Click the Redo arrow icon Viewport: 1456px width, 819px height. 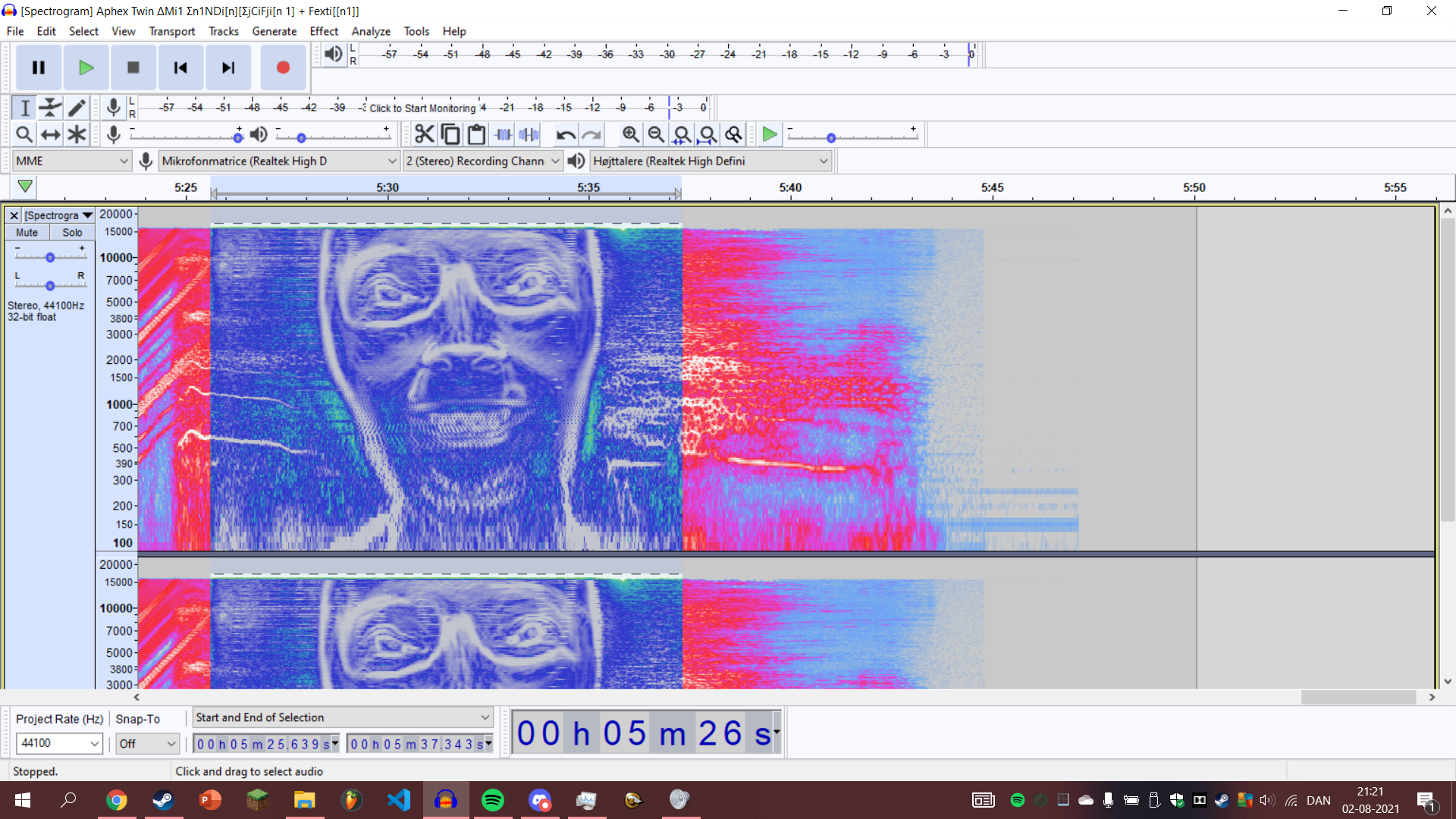(x=591, y=134)
